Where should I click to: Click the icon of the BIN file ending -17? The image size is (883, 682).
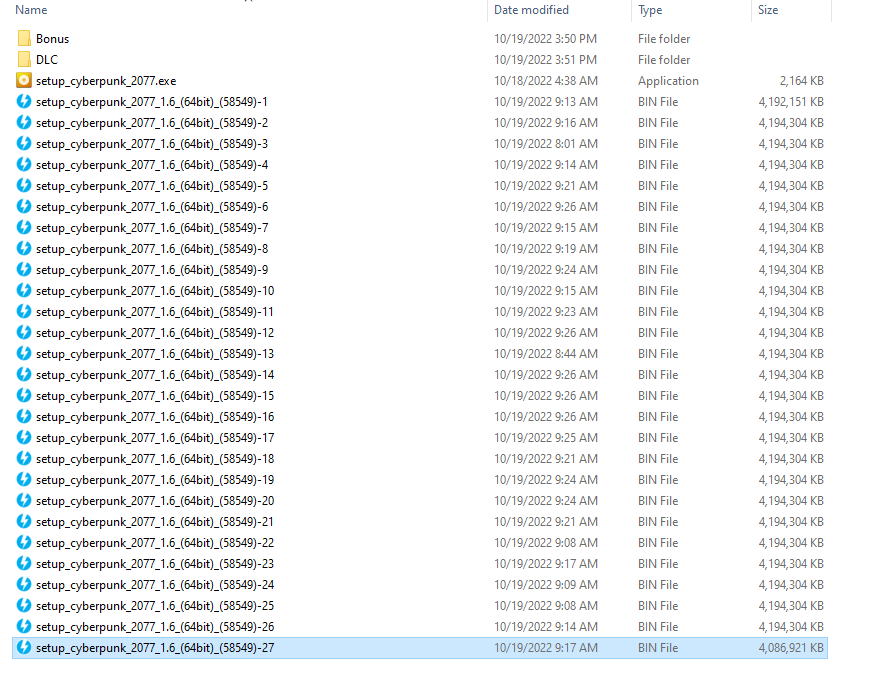pyautogui.click(x=24, y=438)
